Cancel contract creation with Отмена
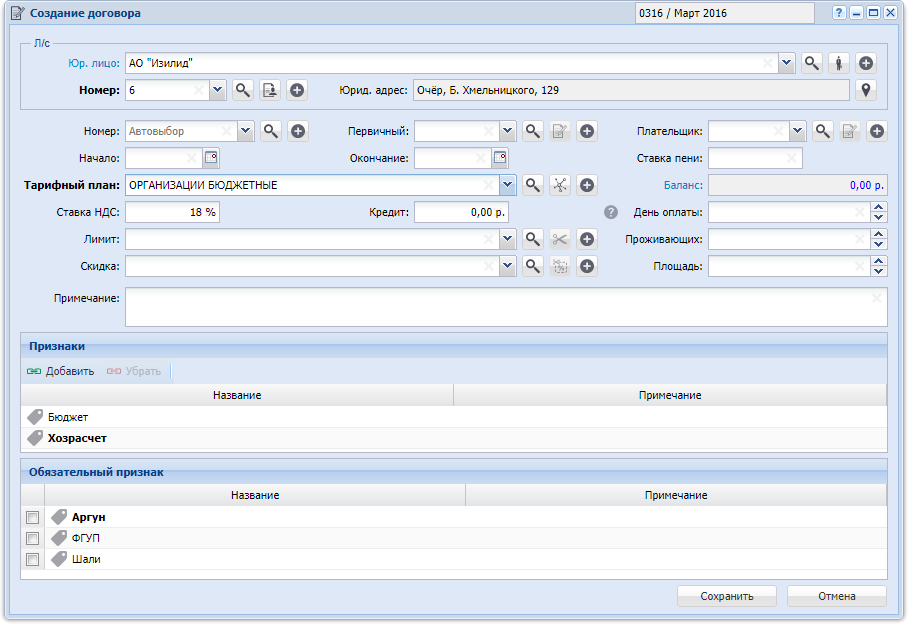Viewport: 908px width, 624px height. pos(837,596)
